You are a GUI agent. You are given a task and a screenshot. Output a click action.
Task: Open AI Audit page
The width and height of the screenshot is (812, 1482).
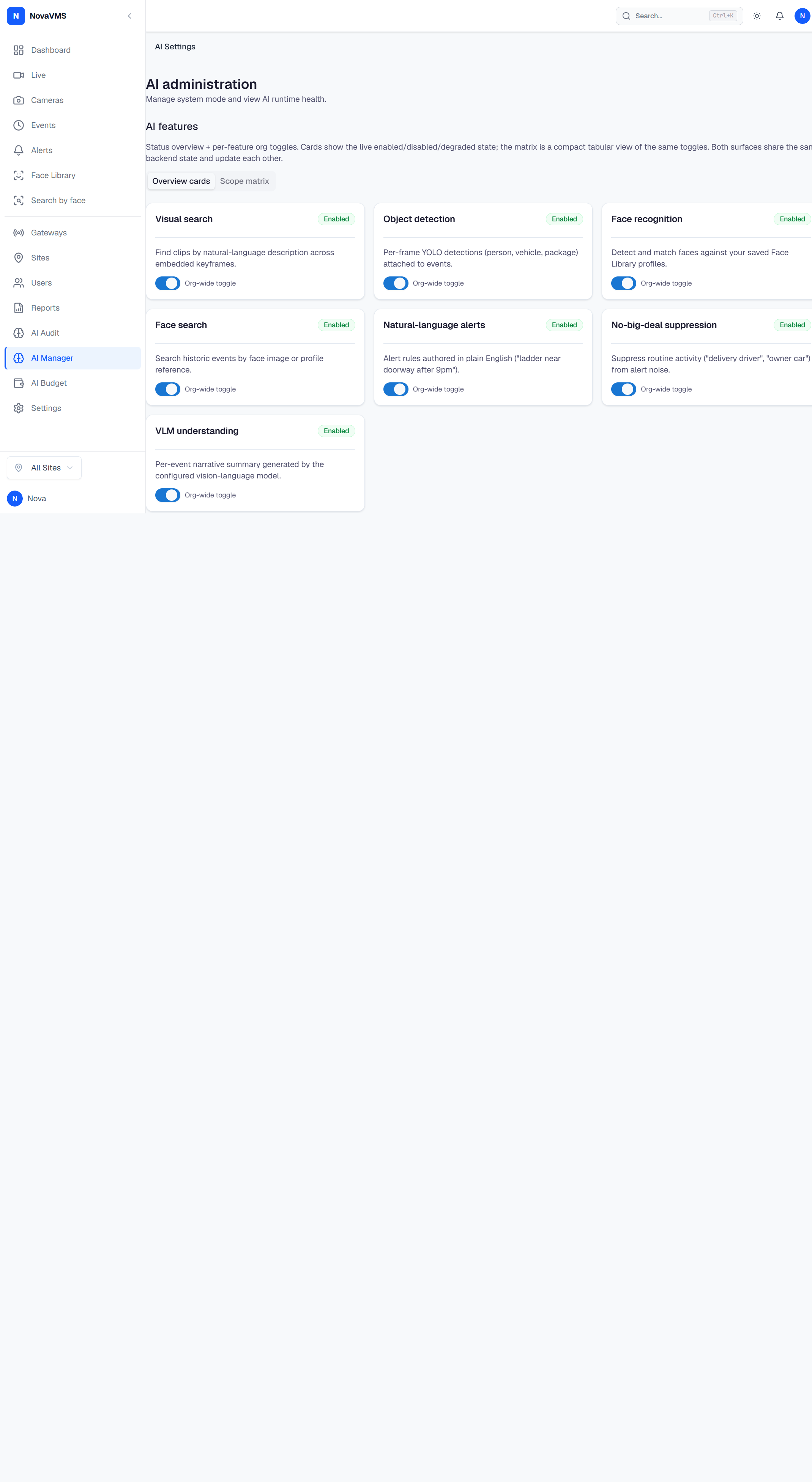click(x=73, y=333)
